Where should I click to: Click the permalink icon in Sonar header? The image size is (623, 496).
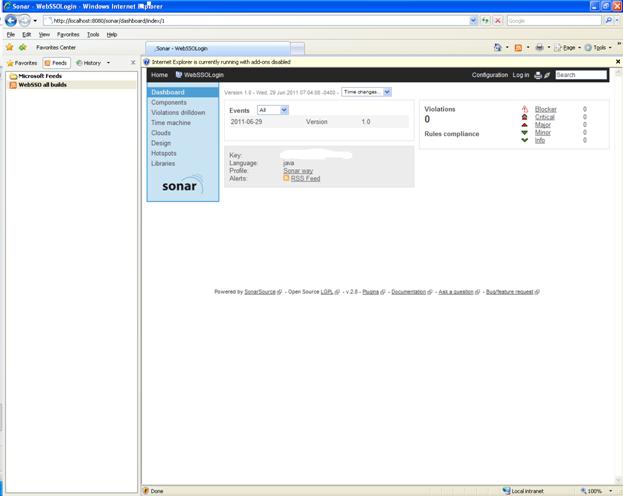(x=547, y=75)
